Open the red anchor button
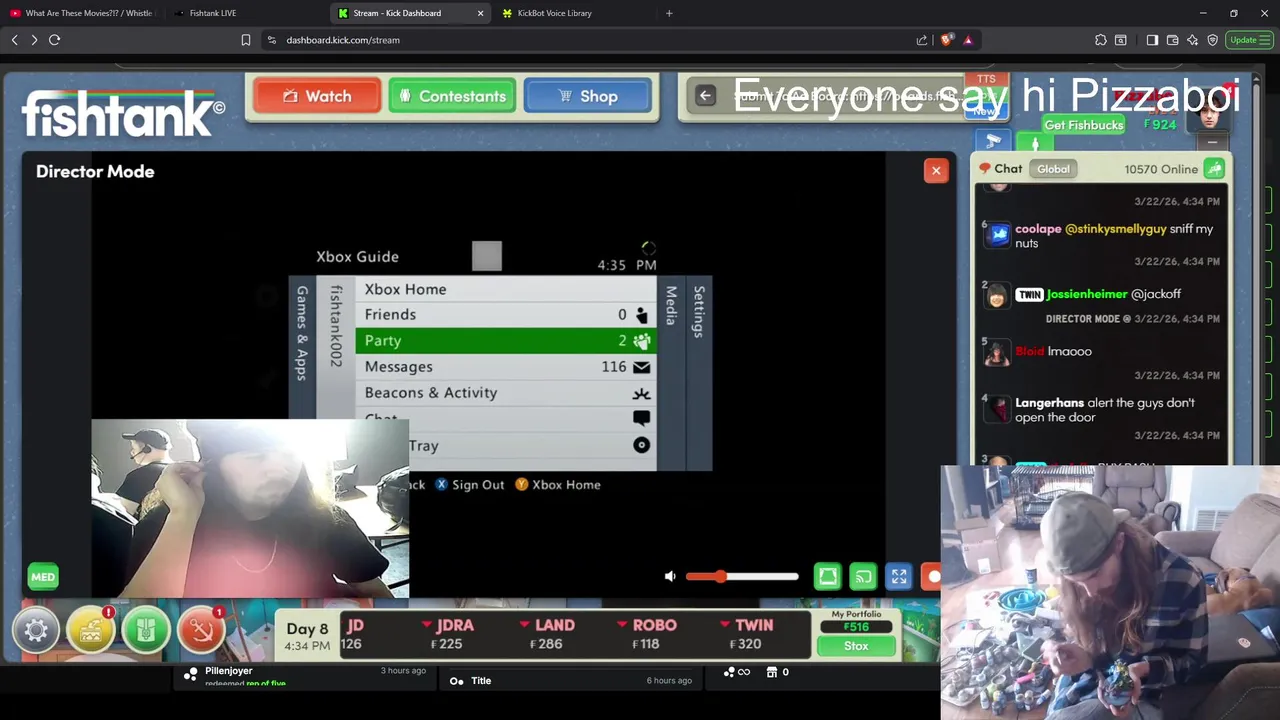This screenshot has width=1280, height=720. pyautogui.click(x=201, y=631)
